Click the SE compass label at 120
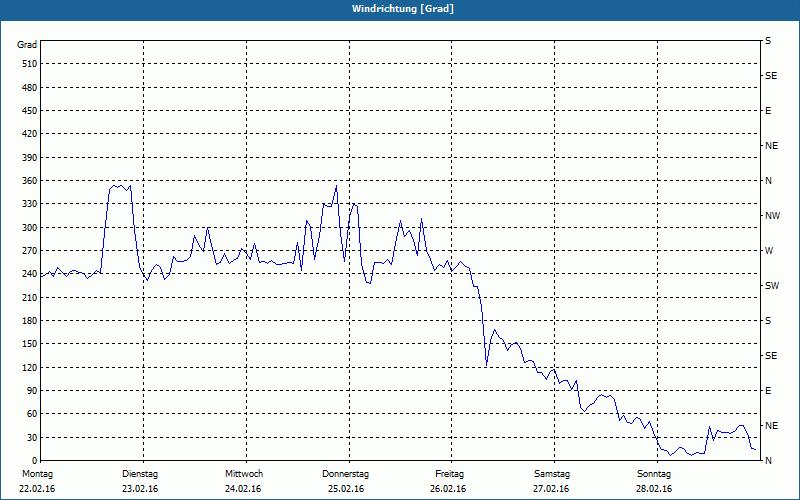Image resolution: width=800 pixels, height=500 pixels. click(771, 356)
